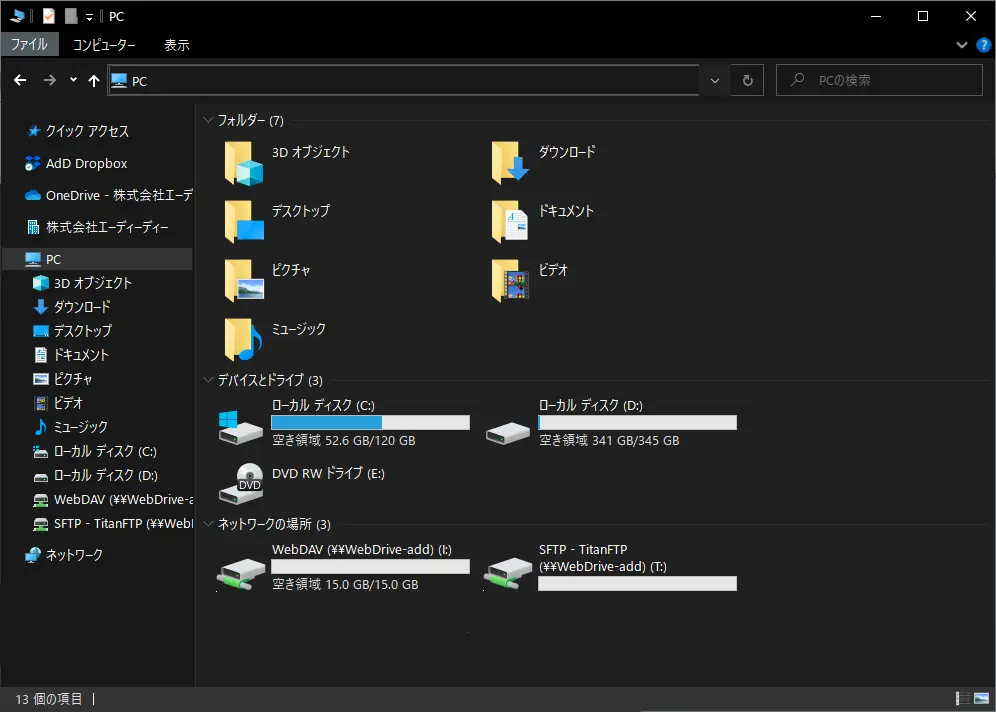Open WebDAV network drive (I:) icon

pos(243,570)
